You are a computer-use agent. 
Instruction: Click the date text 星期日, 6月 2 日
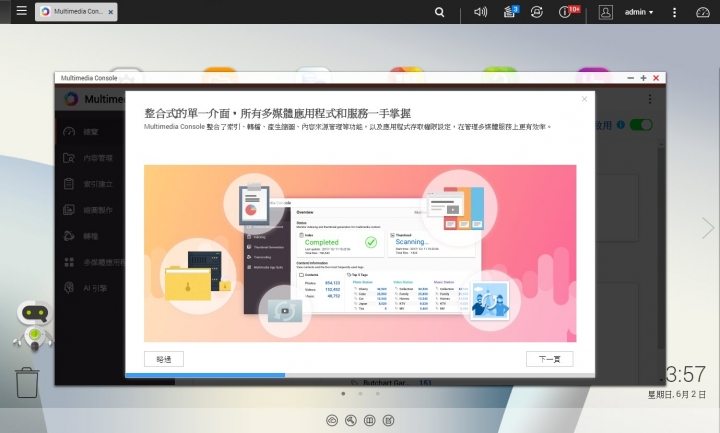[677, 395]
